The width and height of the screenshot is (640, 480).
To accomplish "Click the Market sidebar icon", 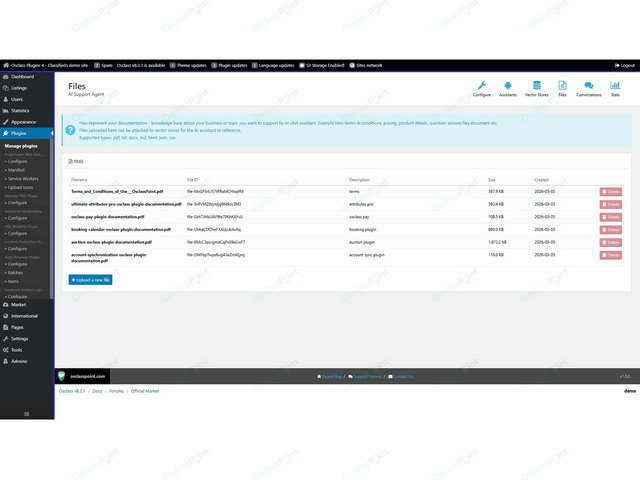I will point(6,304).
